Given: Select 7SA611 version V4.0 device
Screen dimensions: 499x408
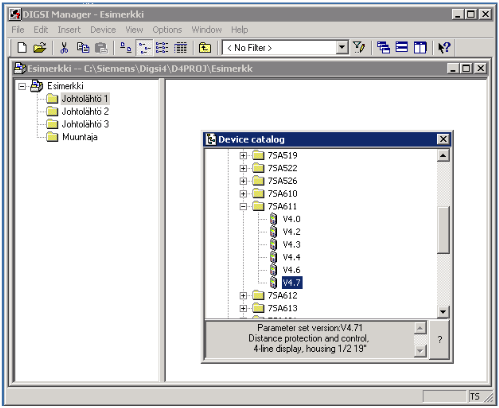Looking at the screenshot, I should 292,219.
